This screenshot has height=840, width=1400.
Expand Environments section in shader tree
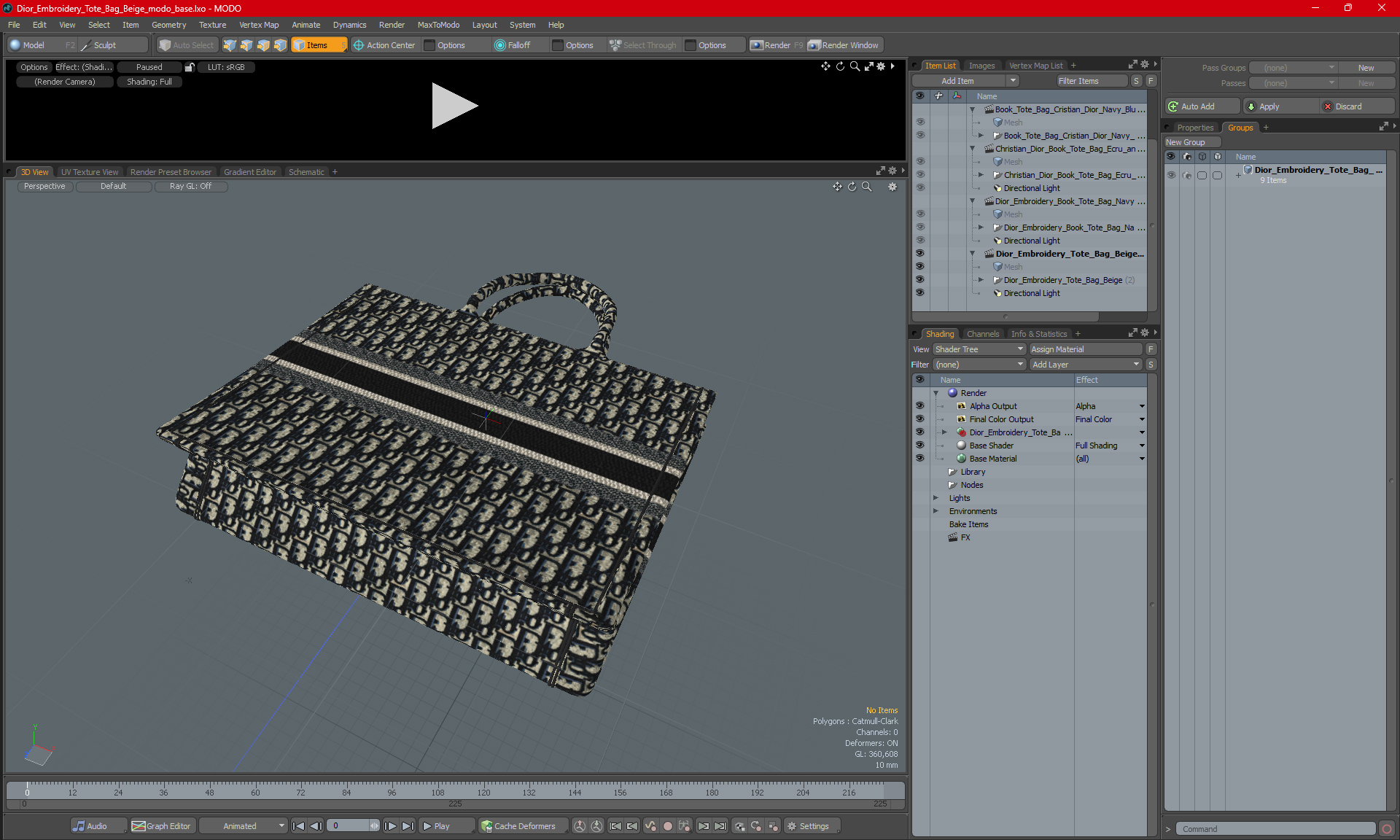[x=936, y=511]
